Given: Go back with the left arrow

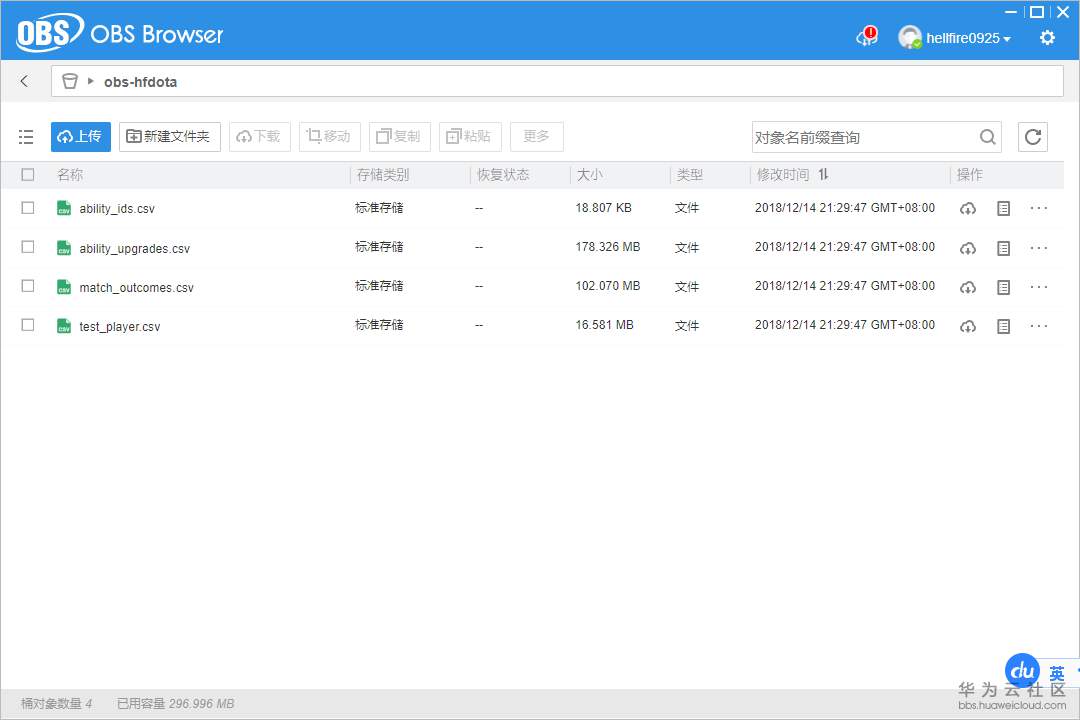Looking at the screenshot, I should click(25, 81).
